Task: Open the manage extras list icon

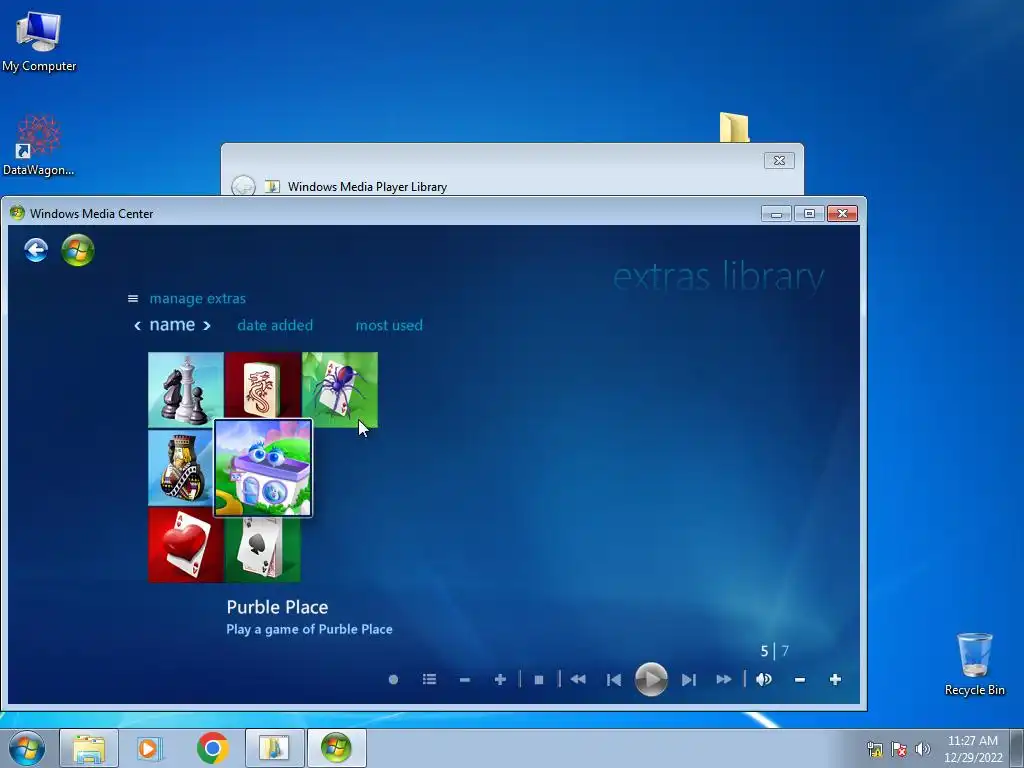Action: click(133, 298)
